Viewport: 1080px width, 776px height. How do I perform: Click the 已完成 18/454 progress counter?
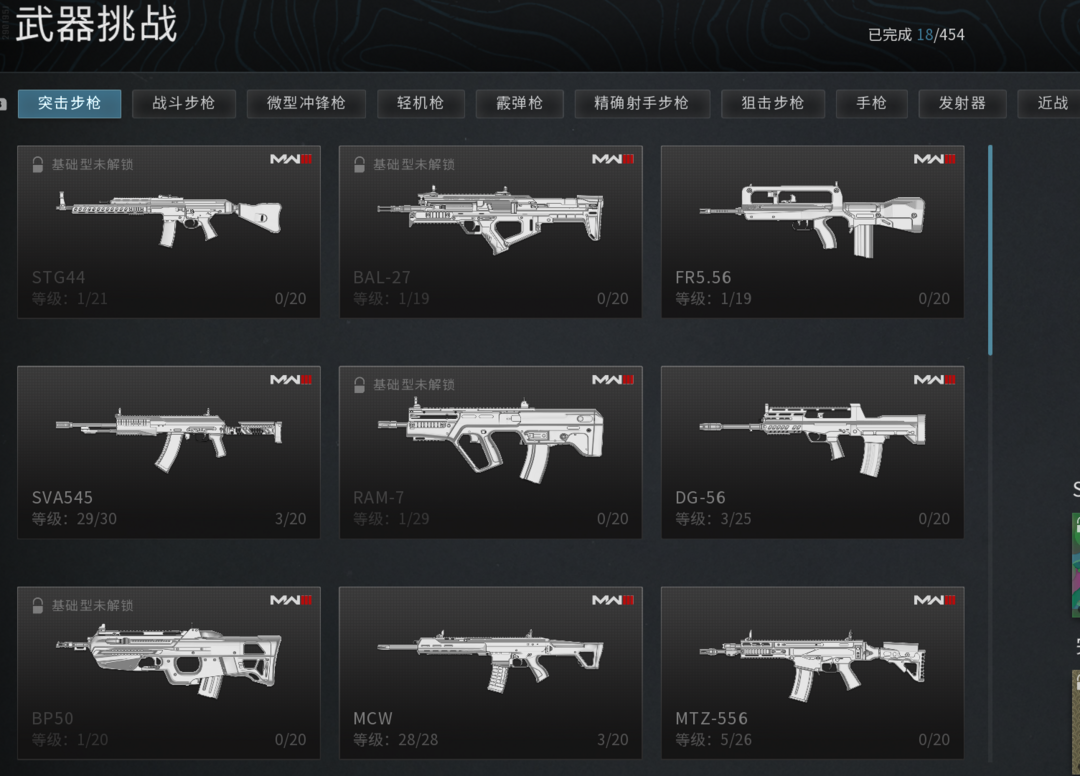916,34
